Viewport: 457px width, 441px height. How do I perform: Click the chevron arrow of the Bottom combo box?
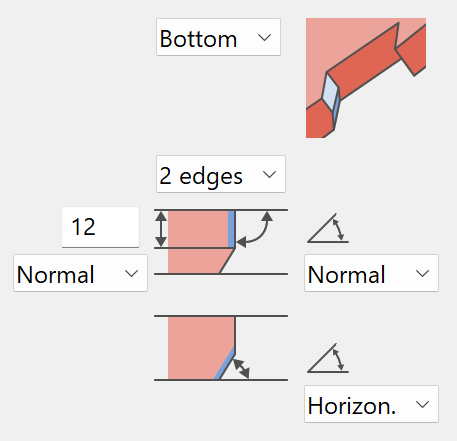coord(264,38)
